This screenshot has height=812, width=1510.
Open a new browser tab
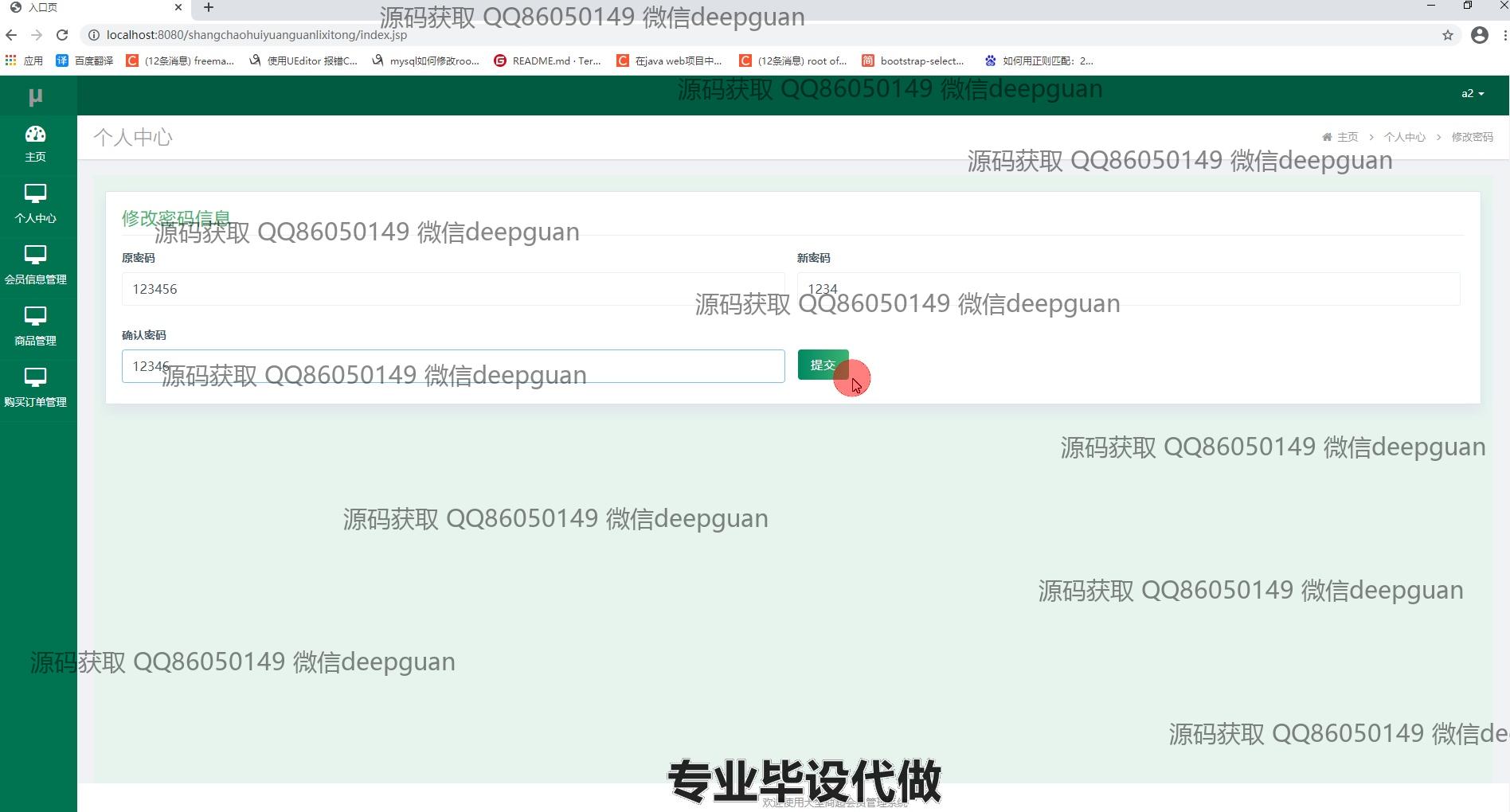click(209, 7)
